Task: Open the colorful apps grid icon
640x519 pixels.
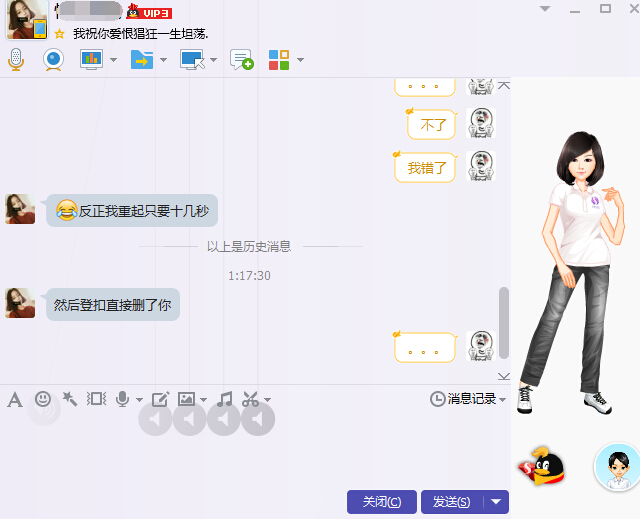Action: [279, 60]
